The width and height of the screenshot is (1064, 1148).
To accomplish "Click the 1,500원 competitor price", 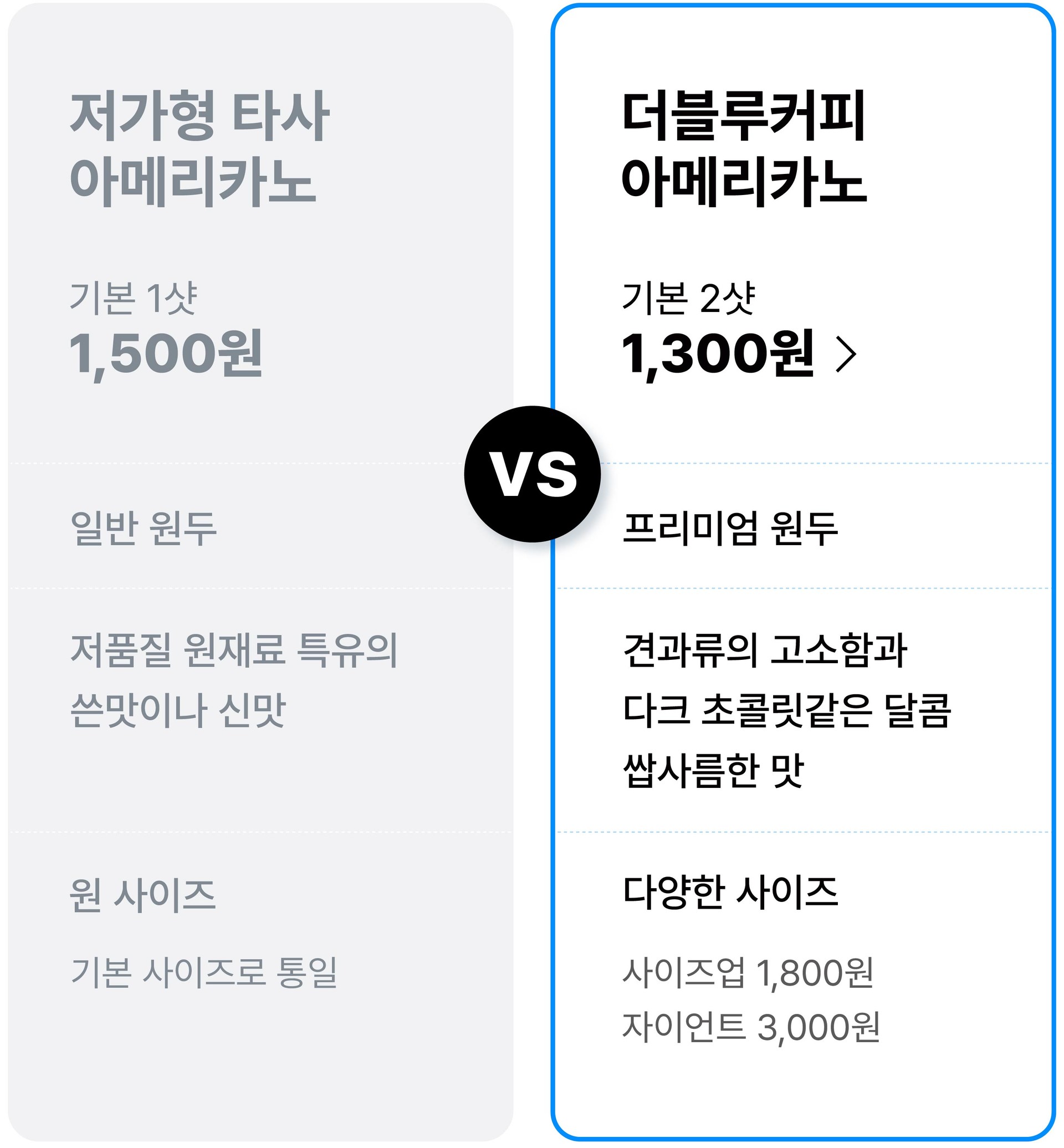I will (x=166, y=354).
